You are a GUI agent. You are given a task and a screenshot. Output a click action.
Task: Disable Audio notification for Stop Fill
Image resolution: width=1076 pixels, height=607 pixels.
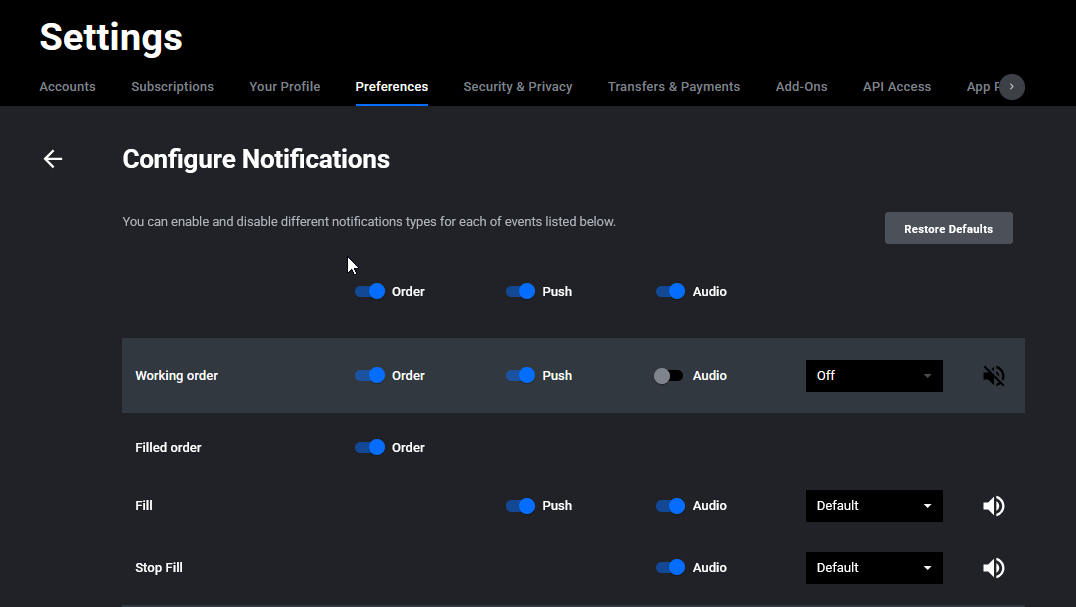670,568
